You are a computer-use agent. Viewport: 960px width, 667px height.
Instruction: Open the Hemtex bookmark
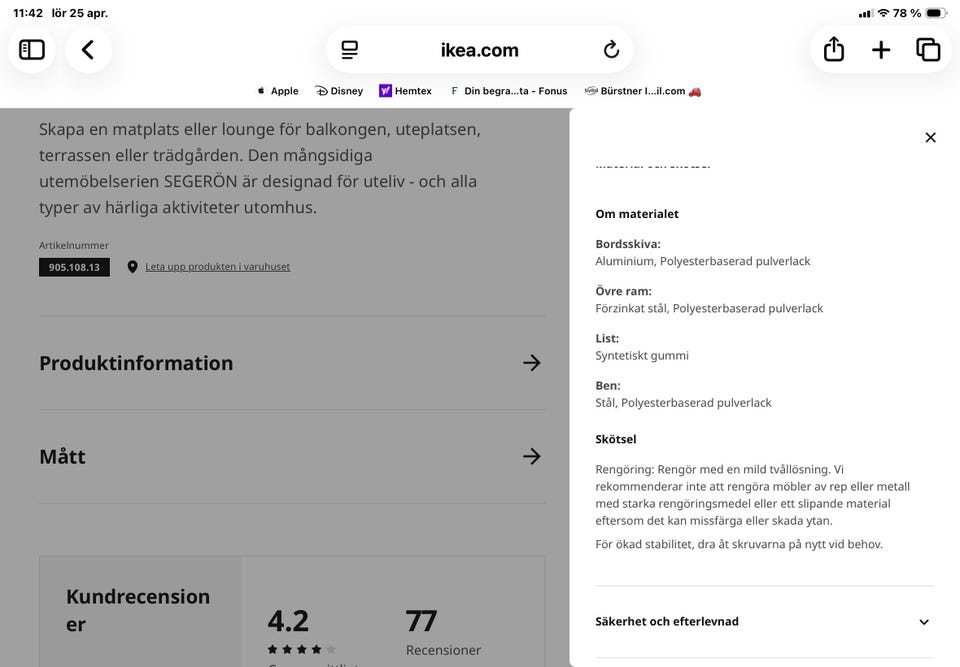pyautogui.click(x=405, y=91)
